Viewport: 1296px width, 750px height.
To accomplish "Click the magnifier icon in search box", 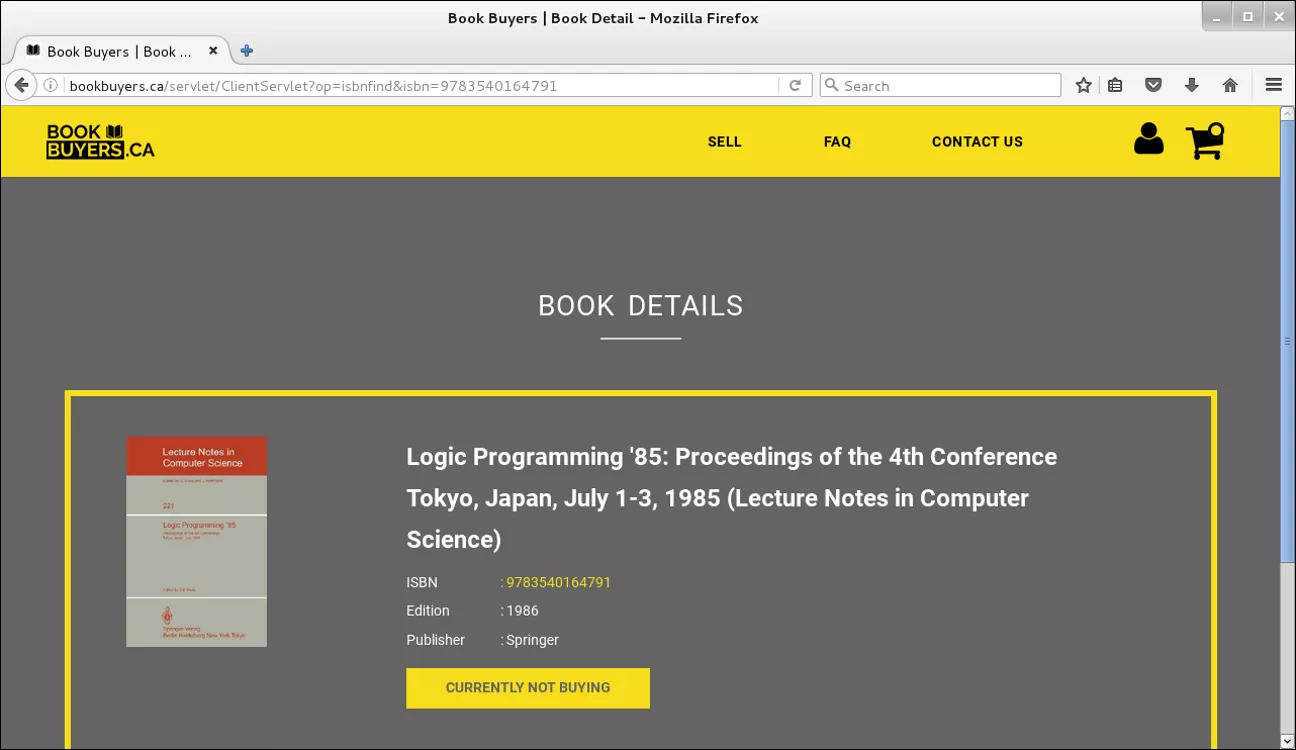I will point(831,85).
